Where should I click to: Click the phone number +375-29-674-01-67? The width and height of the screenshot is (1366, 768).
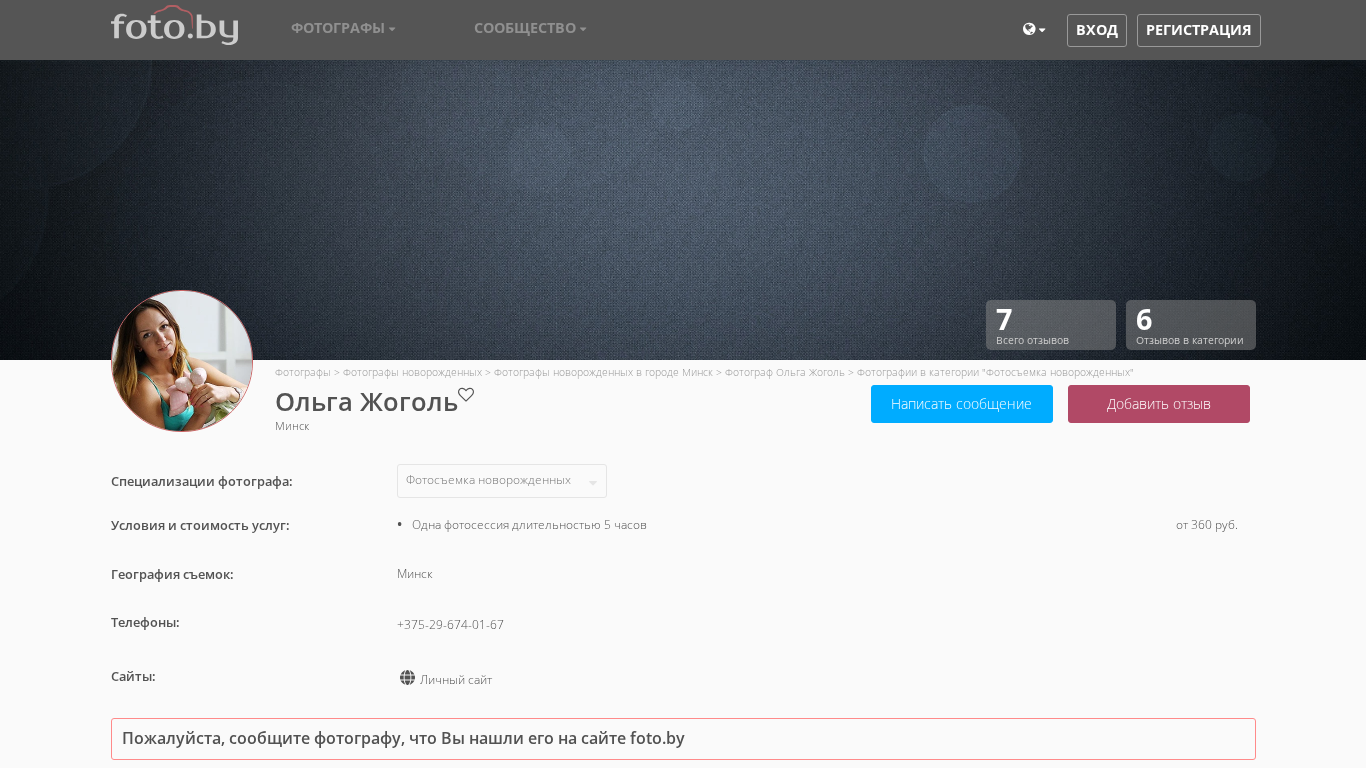pos(450,625)
